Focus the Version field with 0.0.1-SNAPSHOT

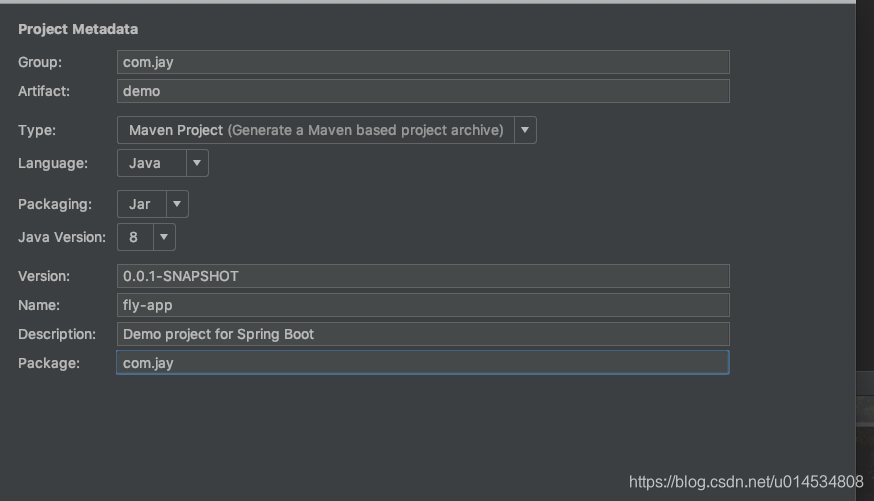[422, 276]
